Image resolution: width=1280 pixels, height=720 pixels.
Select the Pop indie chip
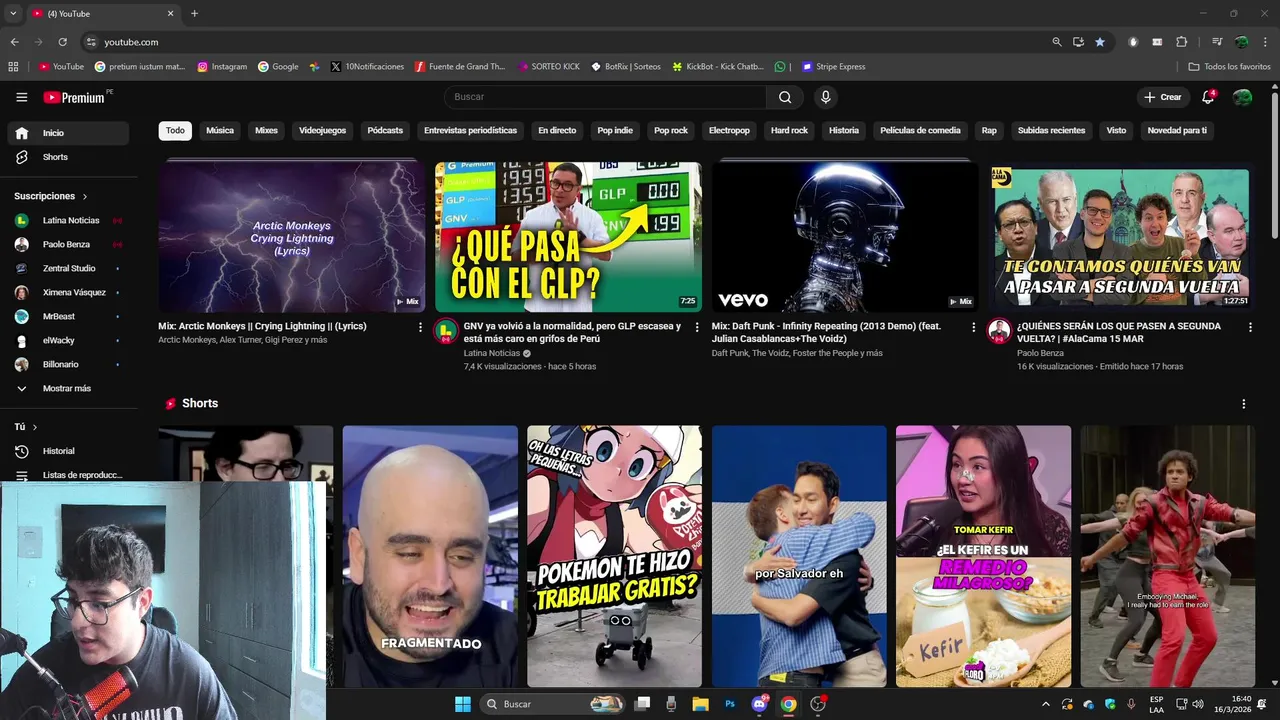click(x=615, y=130)
